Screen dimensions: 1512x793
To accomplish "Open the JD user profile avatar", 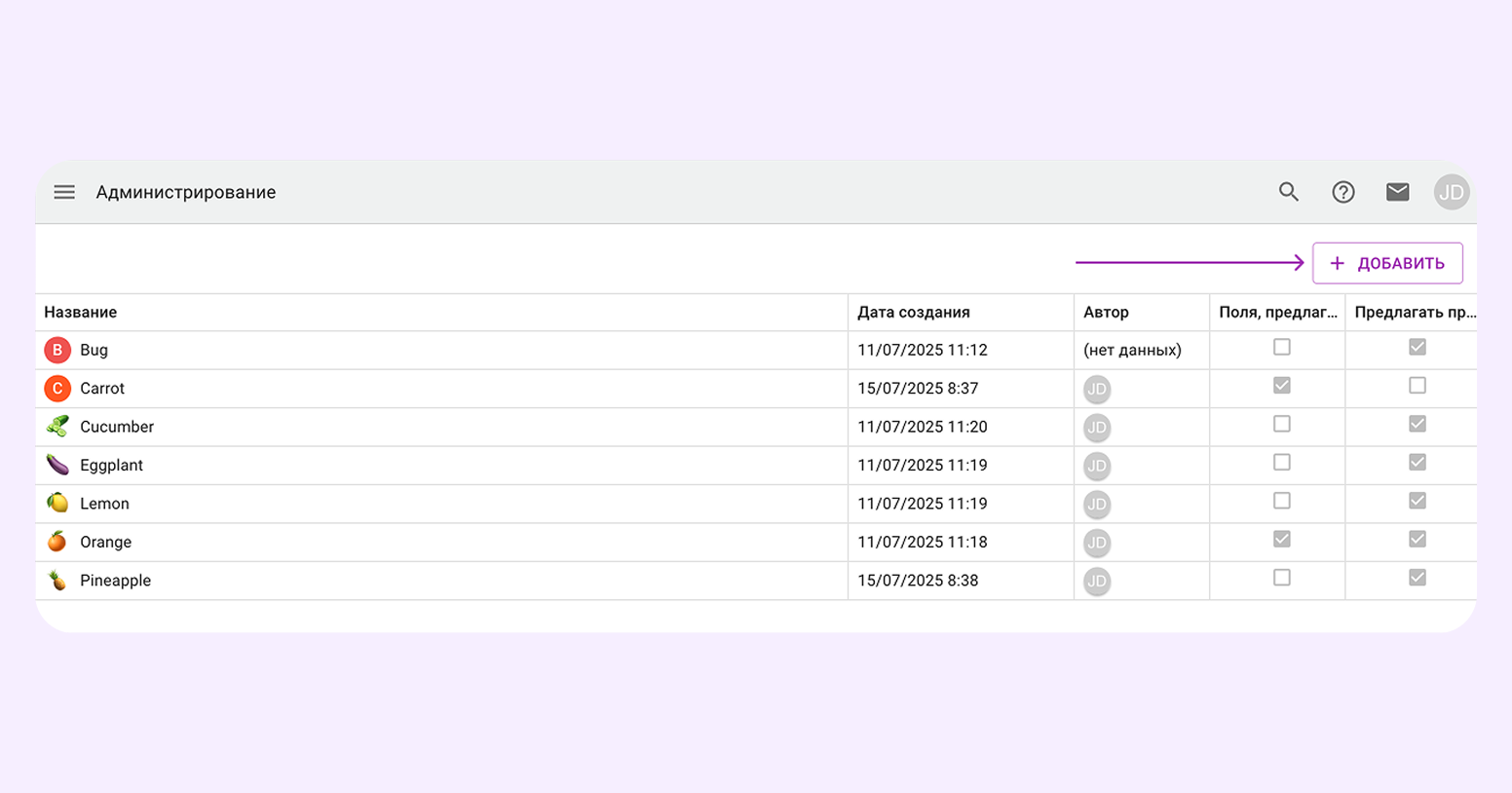I will (1451, 192).
